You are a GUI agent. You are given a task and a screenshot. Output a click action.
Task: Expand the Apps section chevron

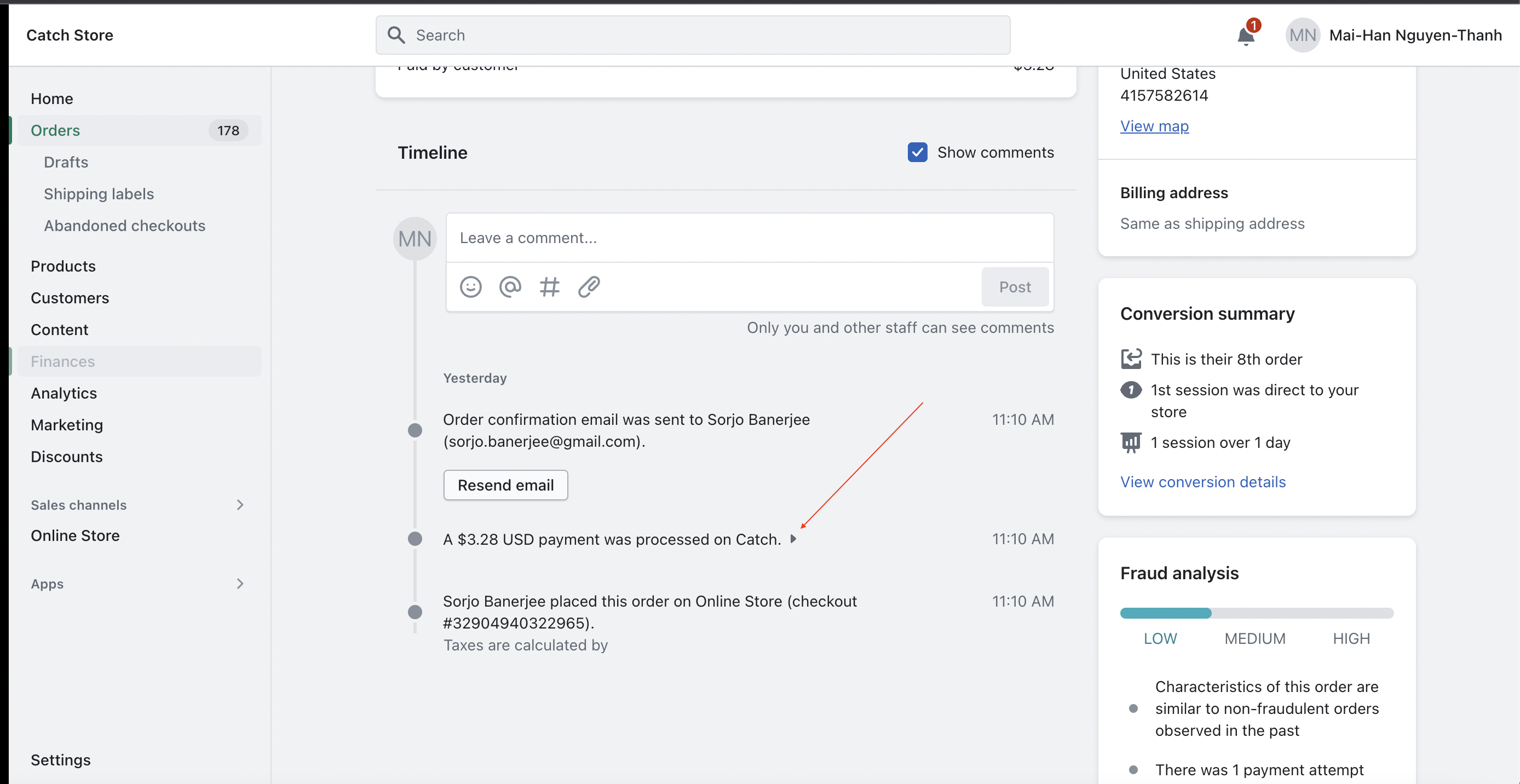[x=240, y=584]
